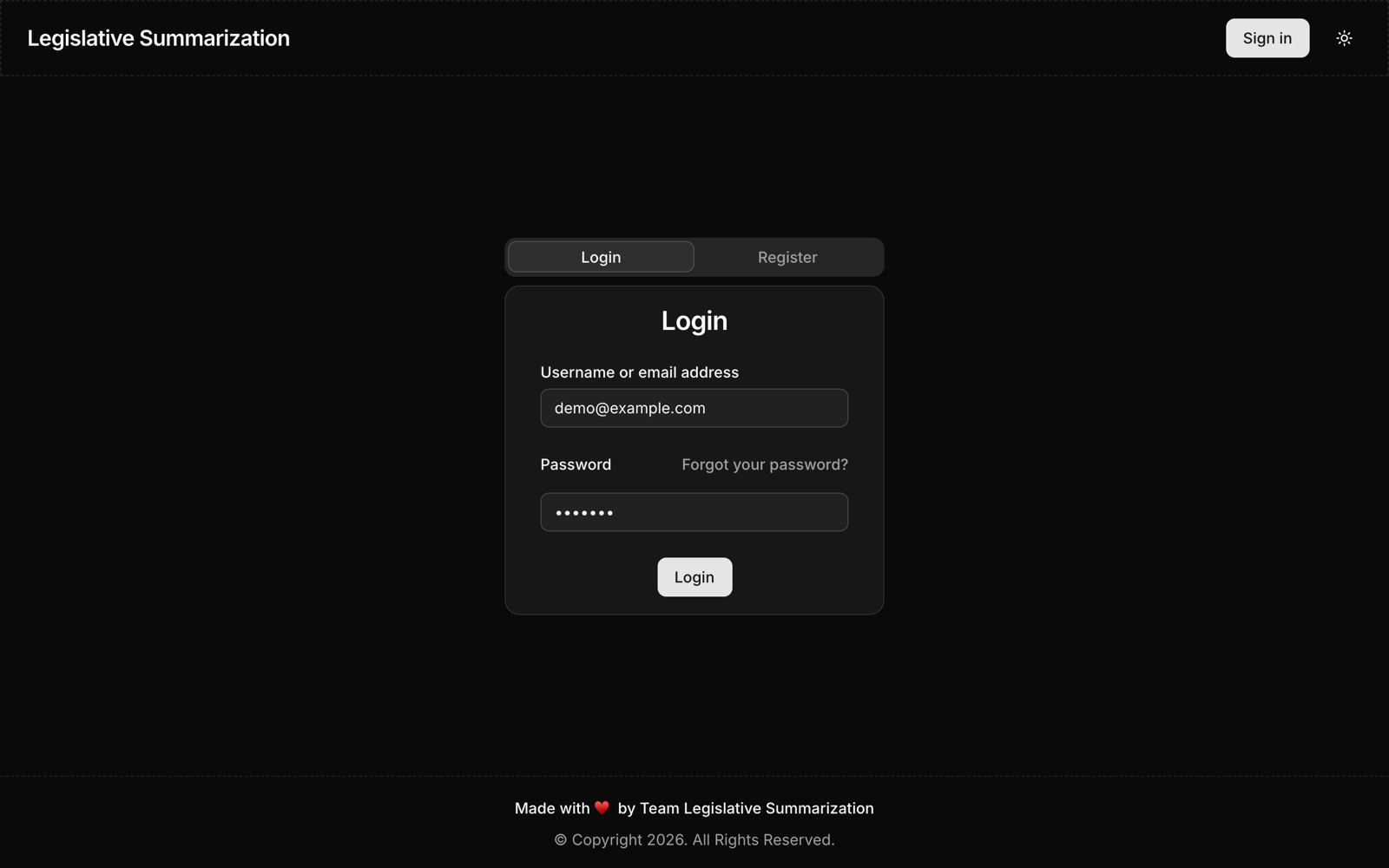The height and width of the screenshot is (868, 1389).
Task: Focus the Password input field
Action: tap(694, 512)
